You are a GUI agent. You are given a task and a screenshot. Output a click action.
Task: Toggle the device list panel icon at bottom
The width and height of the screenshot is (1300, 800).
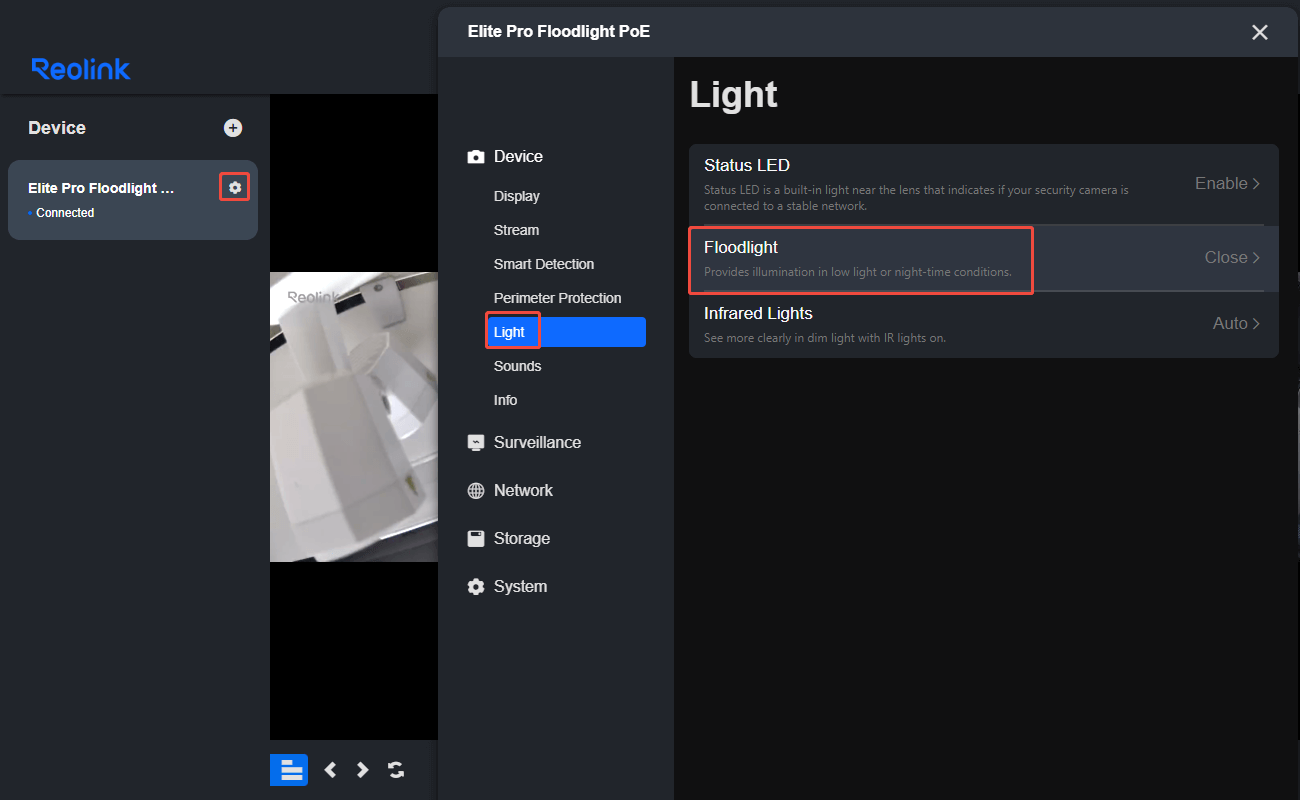tap(288, 770)
